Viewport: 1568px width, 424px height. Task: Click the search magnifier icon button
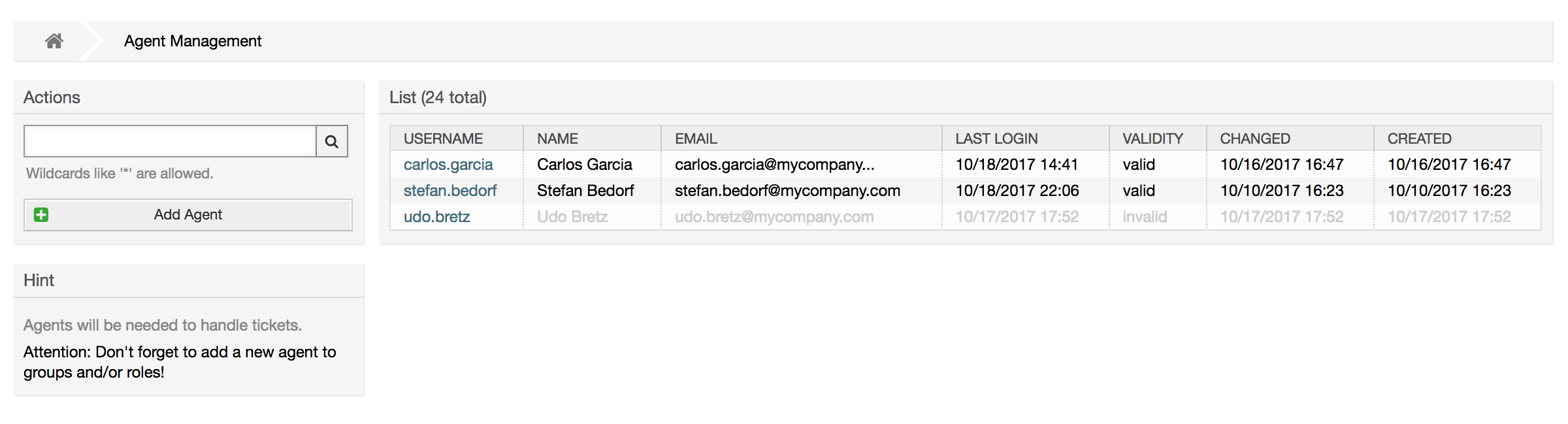331,142
